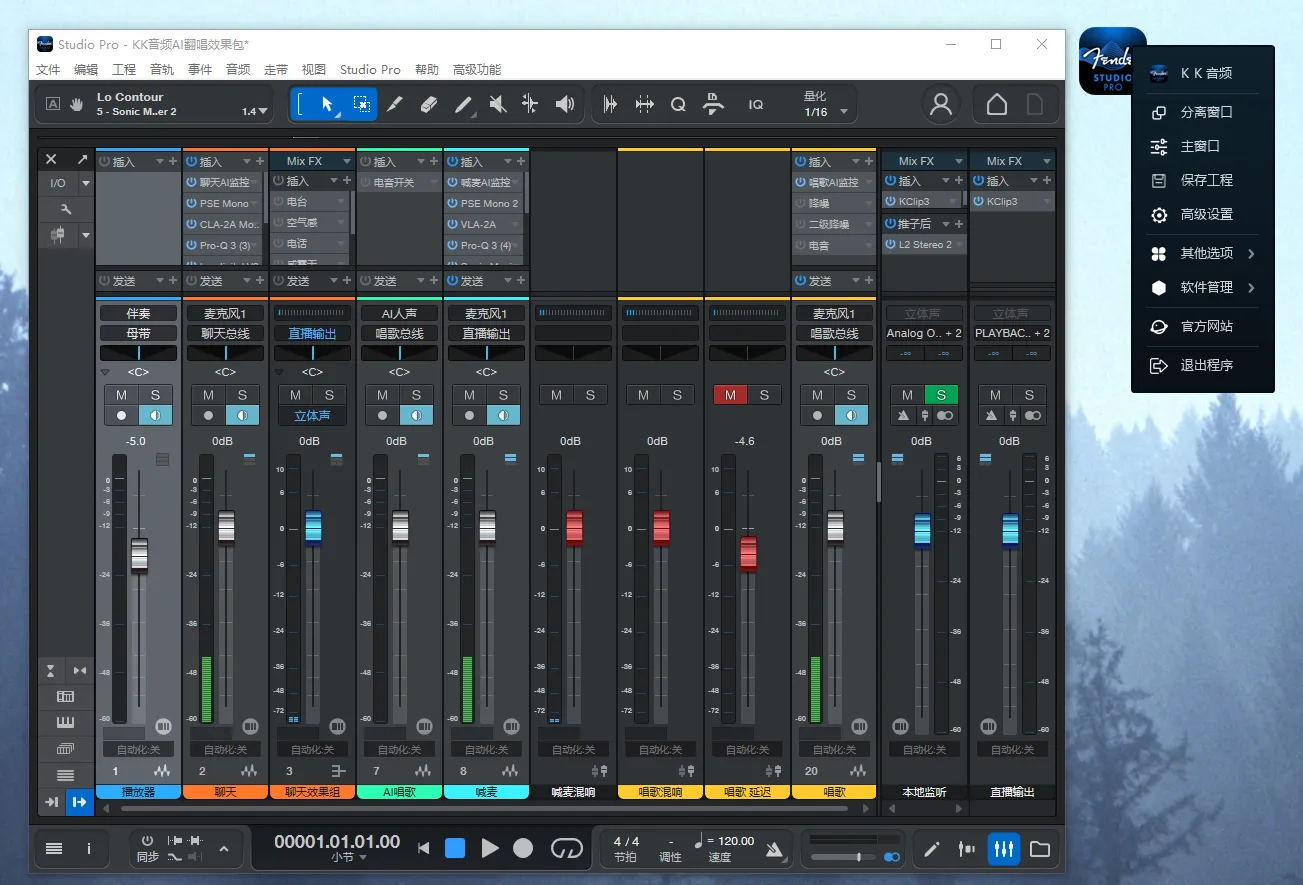Open the Browser folder icon
Image resolution: width=1303 pixels, height=885 pixels.
click(x=1040, y=849)
